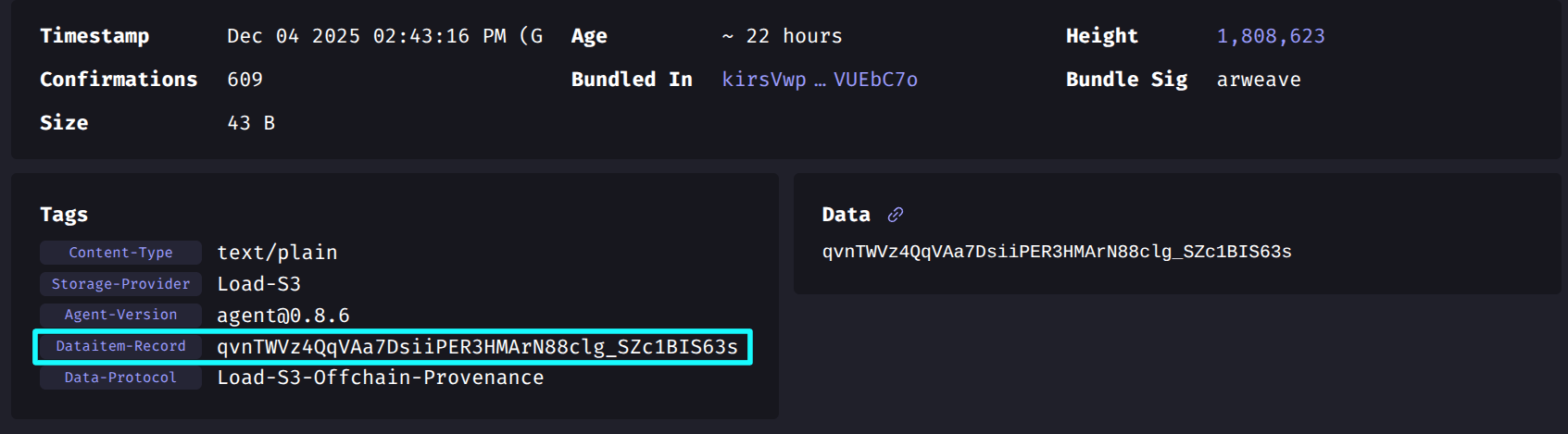Click the Content-Type tag badge
This screenshot has height=434, width=1568.
point(120,253)
